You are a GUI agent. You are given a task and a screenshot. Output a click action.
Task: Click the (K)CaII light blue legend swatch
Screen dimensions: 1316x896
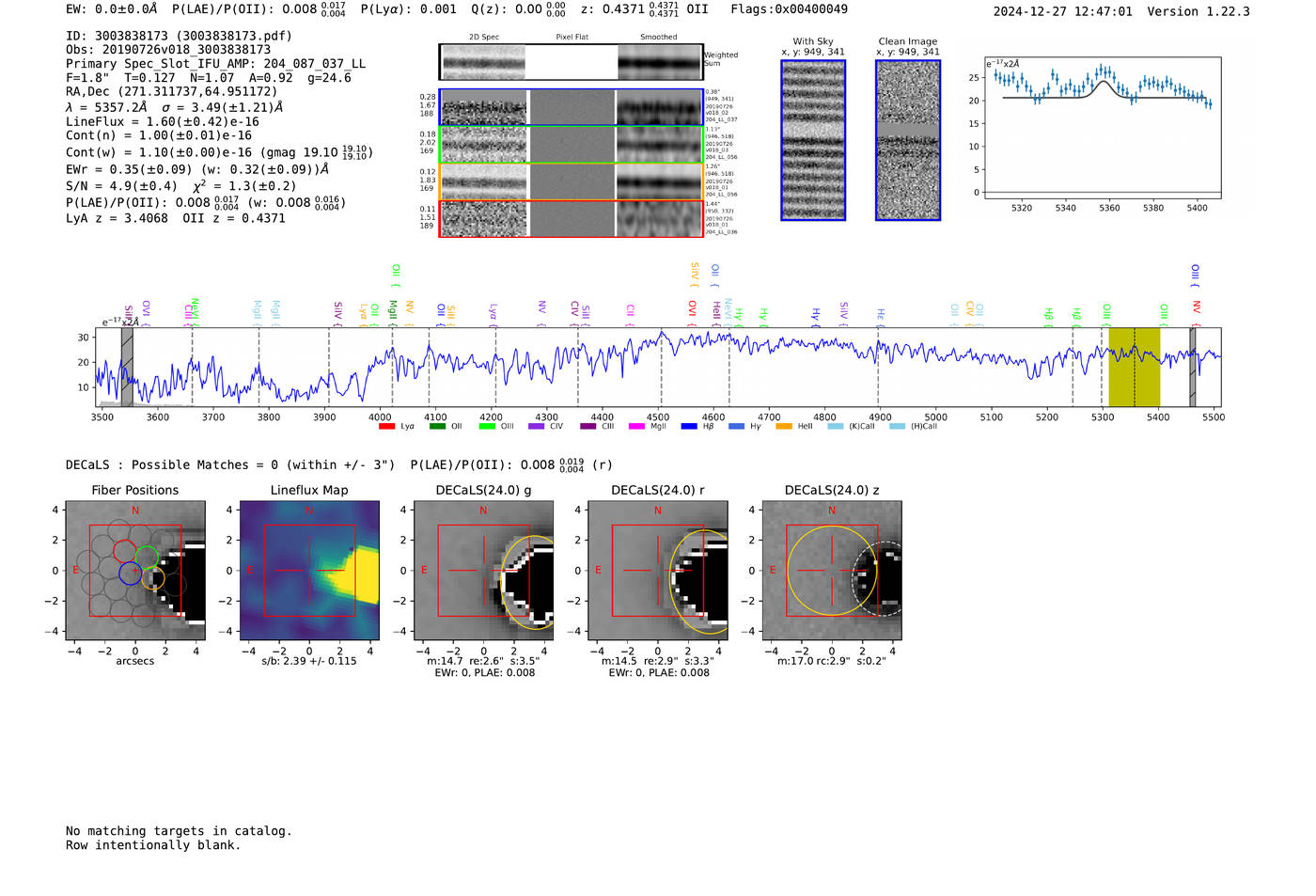pos(836,427)
